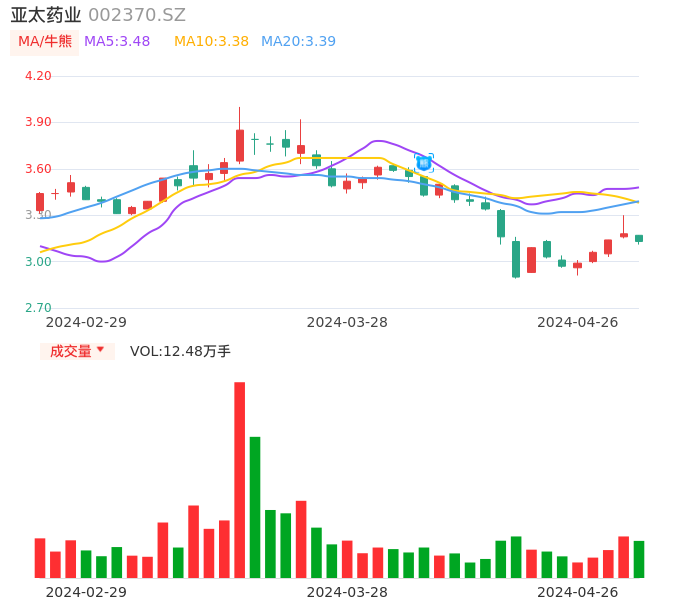This screenshot has width=686, height=606.
Task: Toggle the yellow MA10 moving average legend
Action: [211, 41]
